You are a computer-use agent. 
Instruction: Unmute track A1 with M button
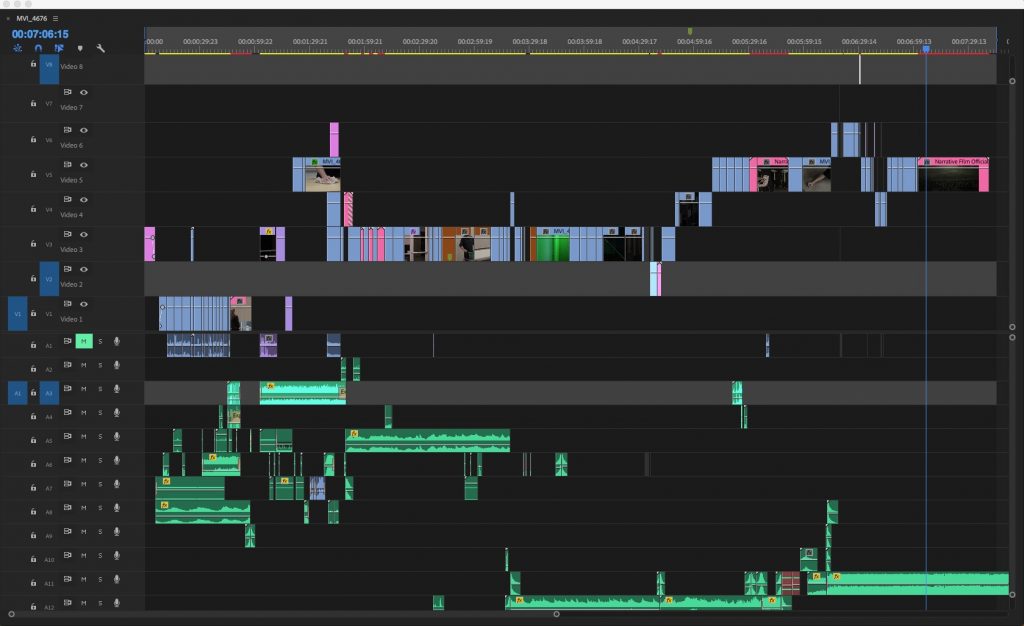click(84, 341)
